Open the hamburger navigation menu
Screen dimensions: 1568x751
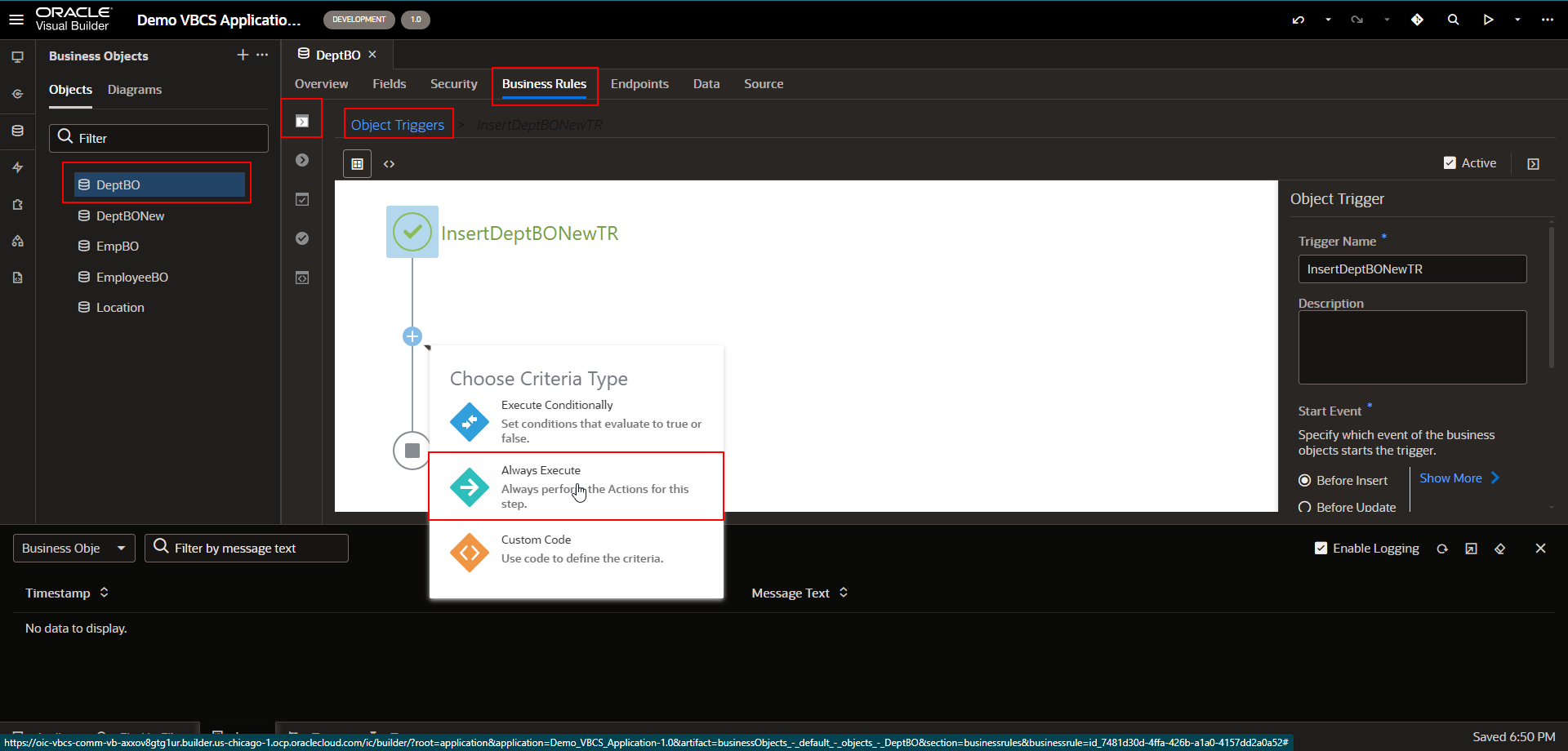coord(16,19)
